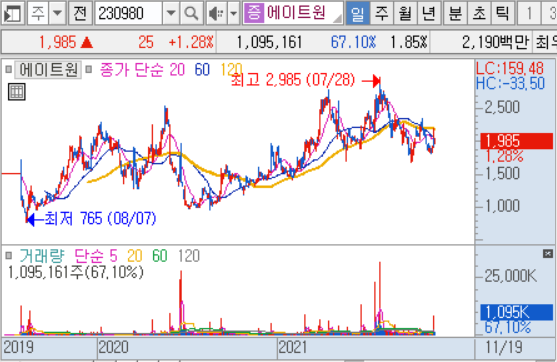Open stock search with the magnifier icon
Screen dimensions: 557x362
click(191, 13)
